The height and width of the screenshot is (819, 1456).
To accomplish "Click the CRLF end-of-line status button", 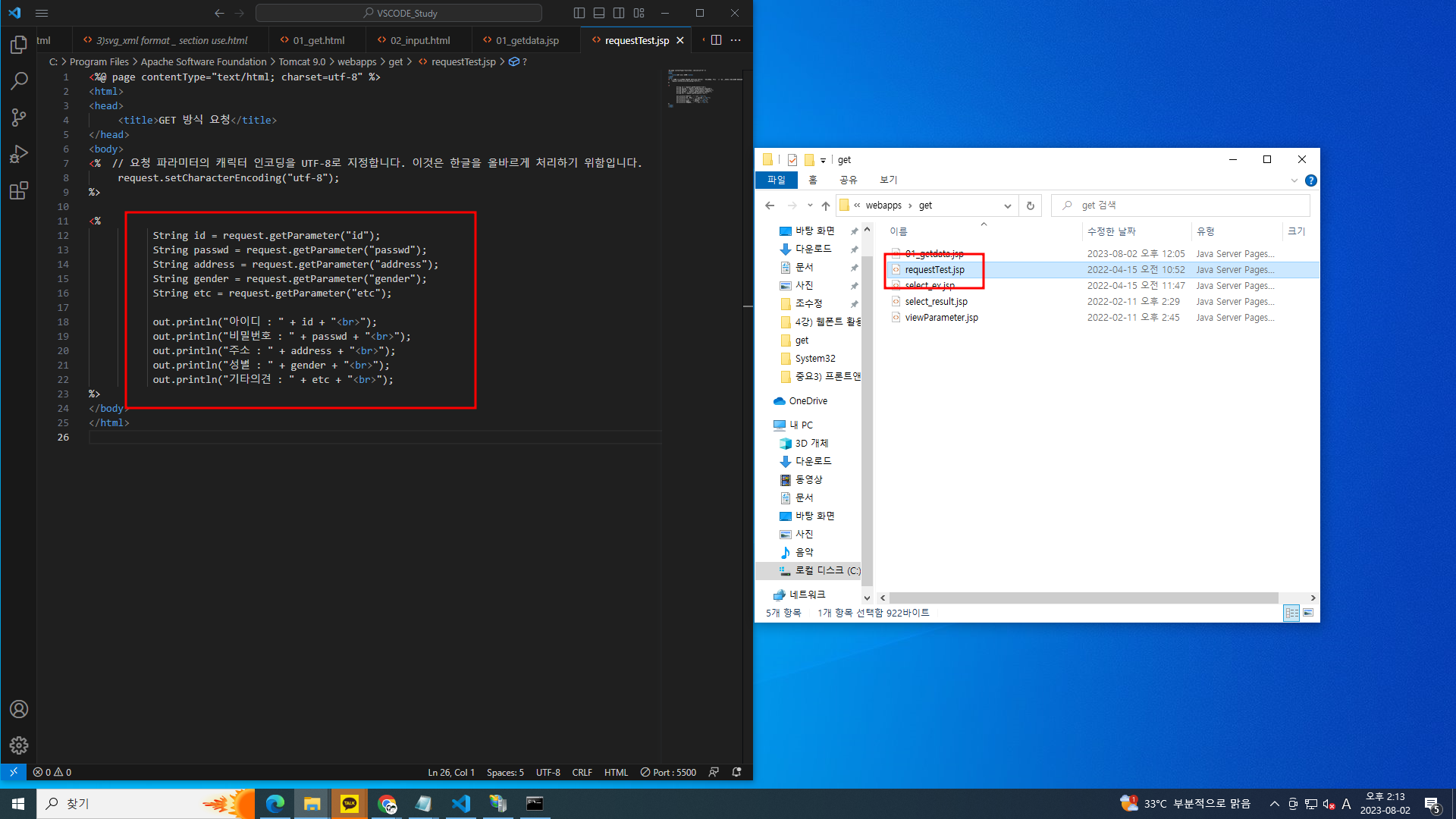I will click(582, 772).
